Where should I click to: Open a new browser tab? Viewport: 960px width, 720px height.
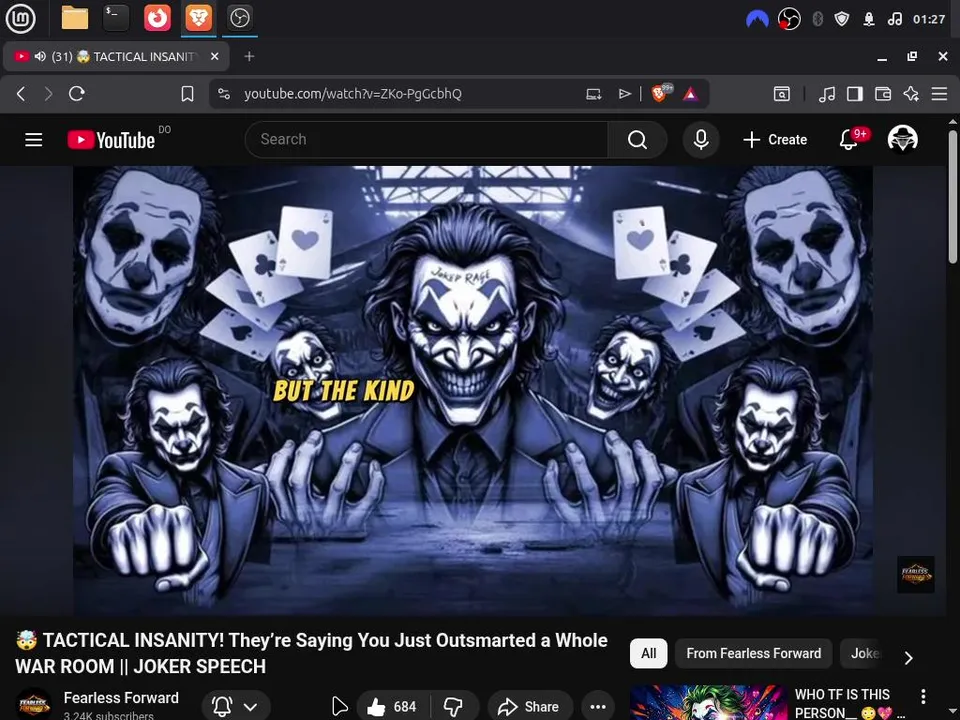(249, 56)
